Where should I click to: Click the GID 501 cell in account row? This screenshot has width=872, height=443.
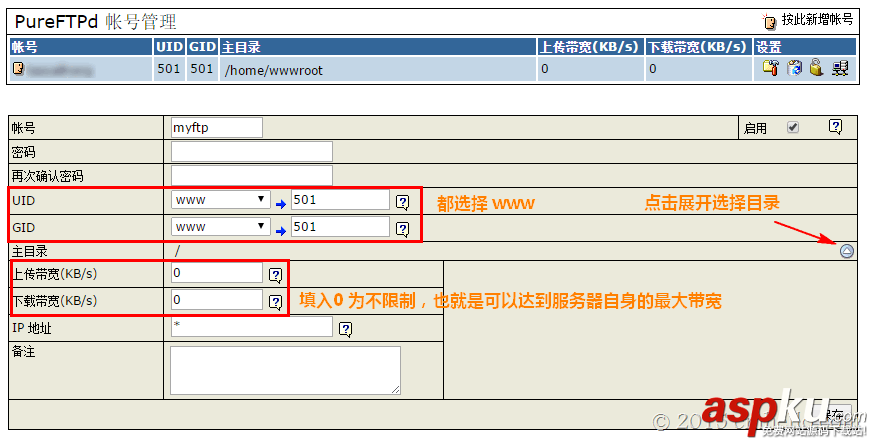(202, 69)
